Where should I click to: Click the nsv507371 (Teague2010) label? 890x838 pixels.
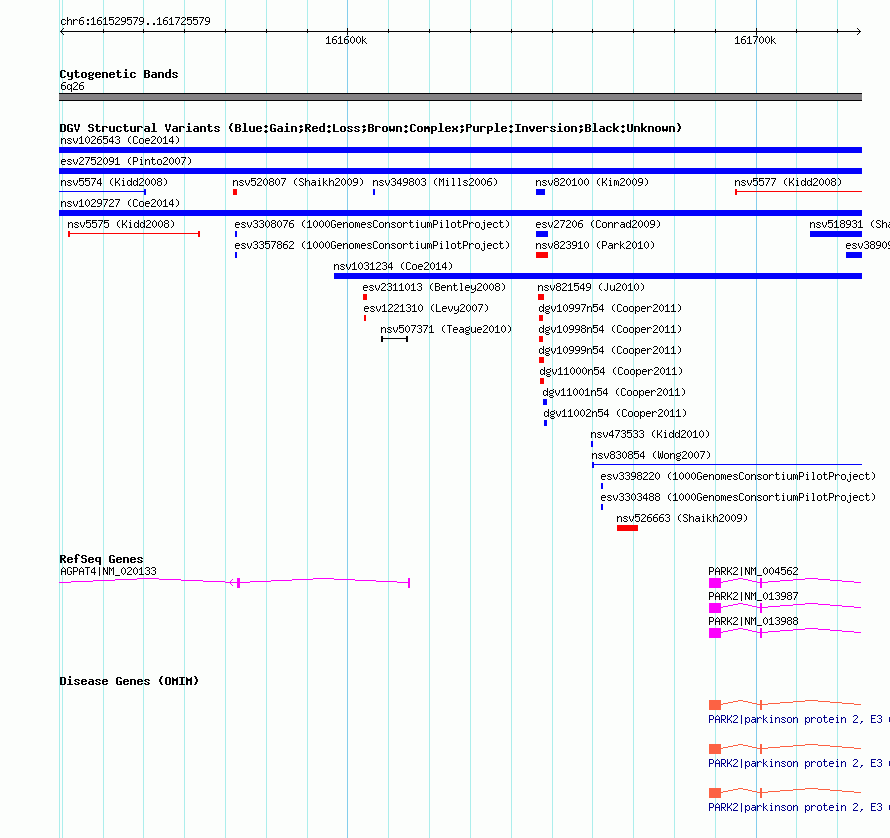pyautogui.click(x=446, y=329)
